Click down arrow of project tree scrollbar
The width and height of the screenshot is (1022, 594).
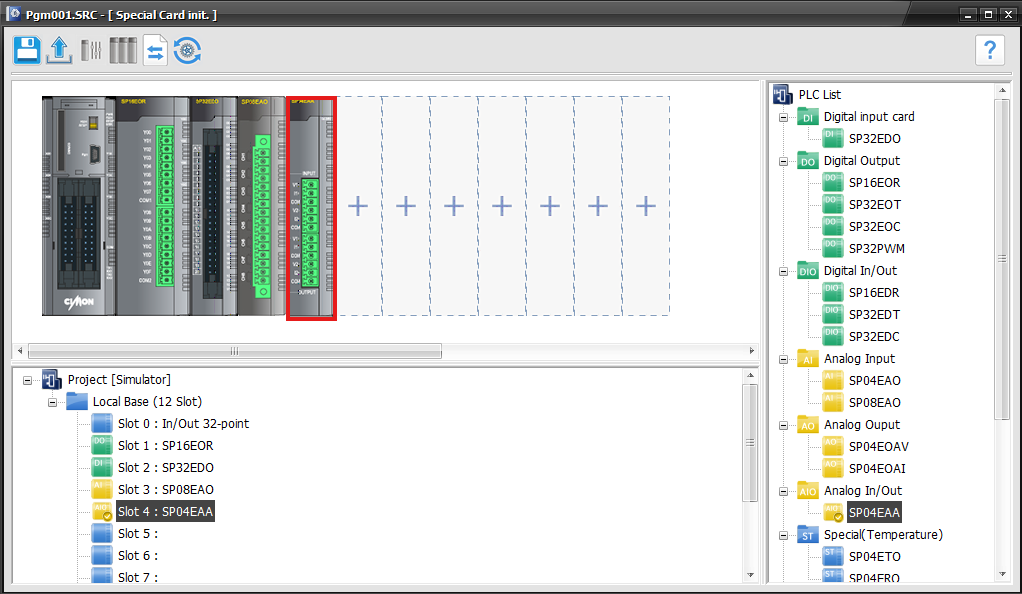point(750,575)
